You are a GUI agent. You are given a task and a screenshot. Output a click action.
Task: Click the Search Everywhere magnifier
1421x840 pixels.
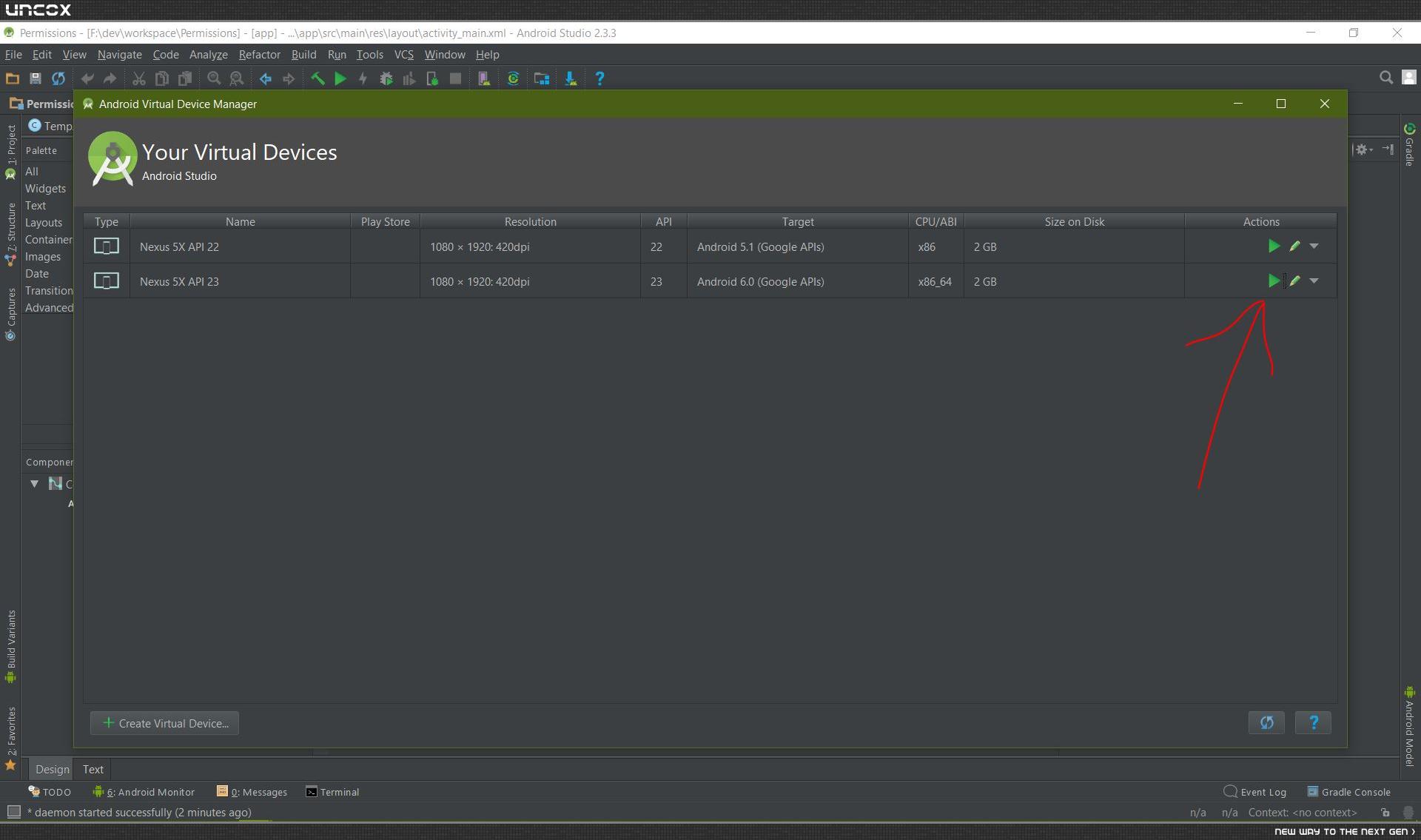(1385, 78)
